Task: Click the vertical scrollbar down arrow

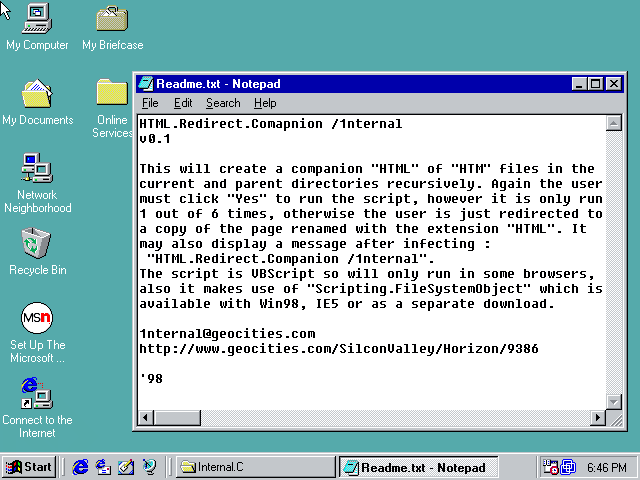Action: (613, 402)
